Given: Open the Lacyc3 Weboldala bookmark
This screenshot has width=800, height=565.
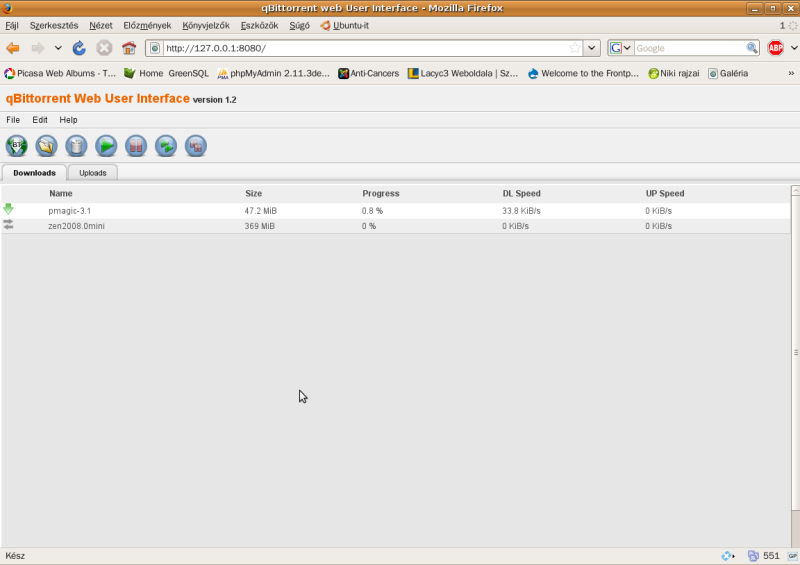Looking at the screenshot, I should (463, 73).
